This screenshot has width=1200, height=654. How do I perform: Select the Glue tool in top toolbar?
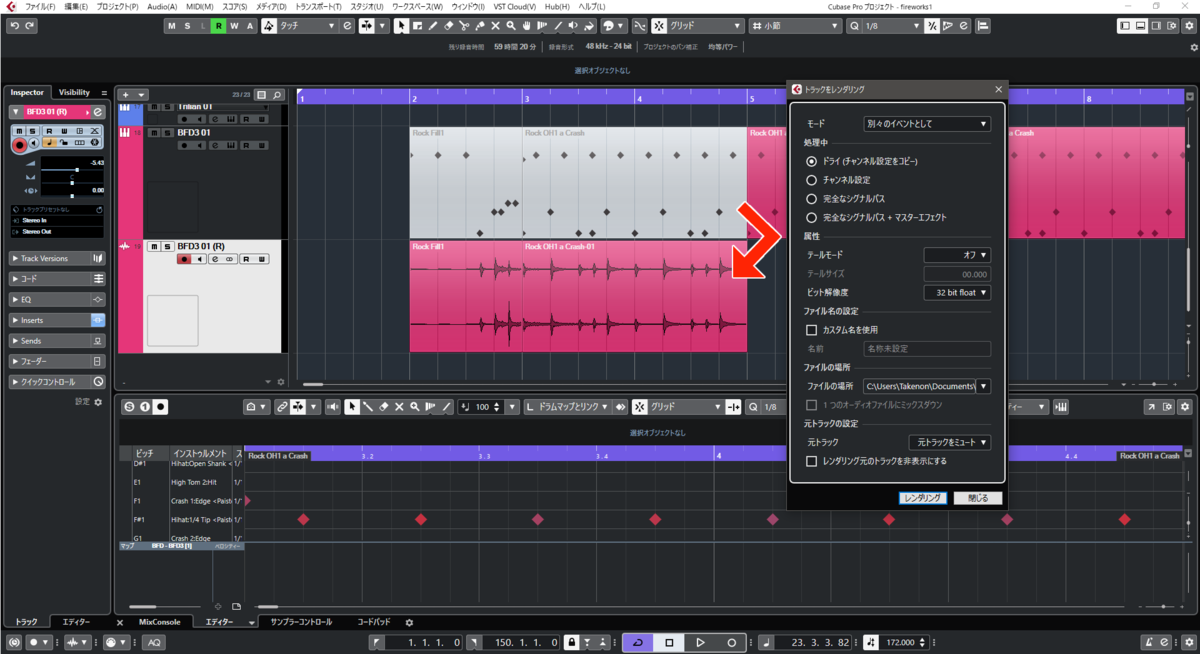coord(479,25)
